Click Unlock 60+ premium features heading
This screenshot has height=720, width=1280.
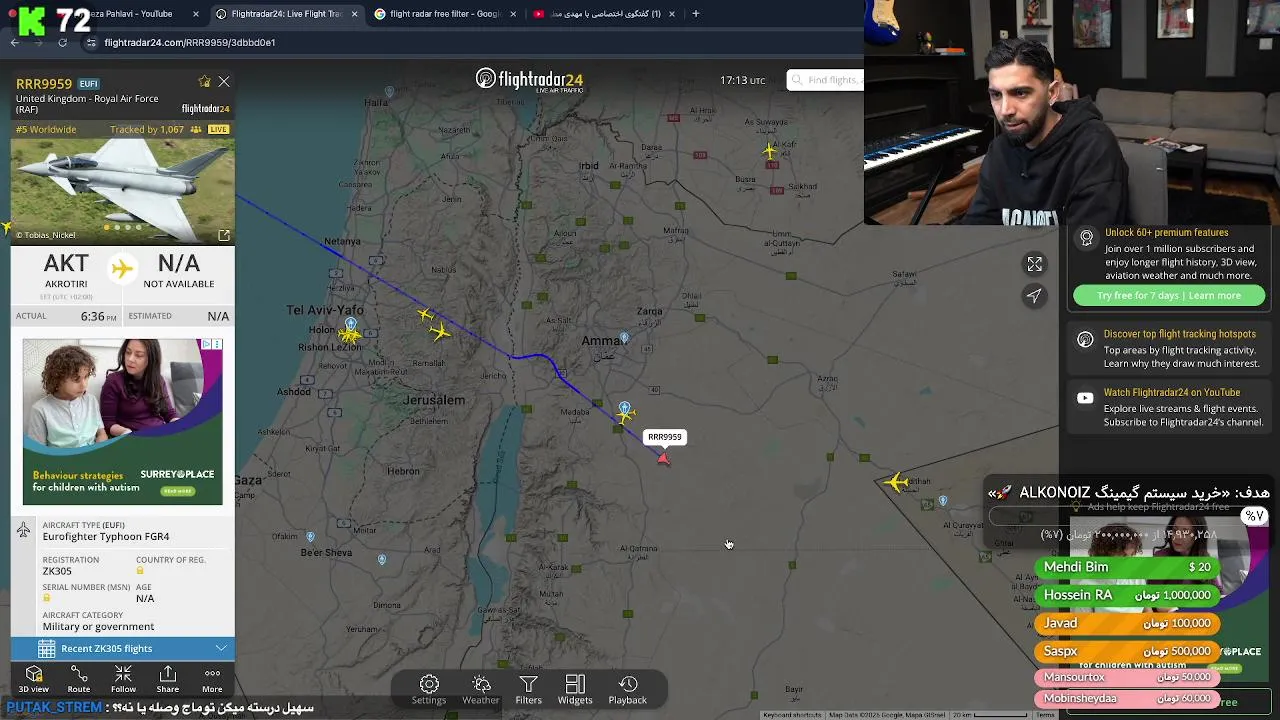coord(1166,233)
